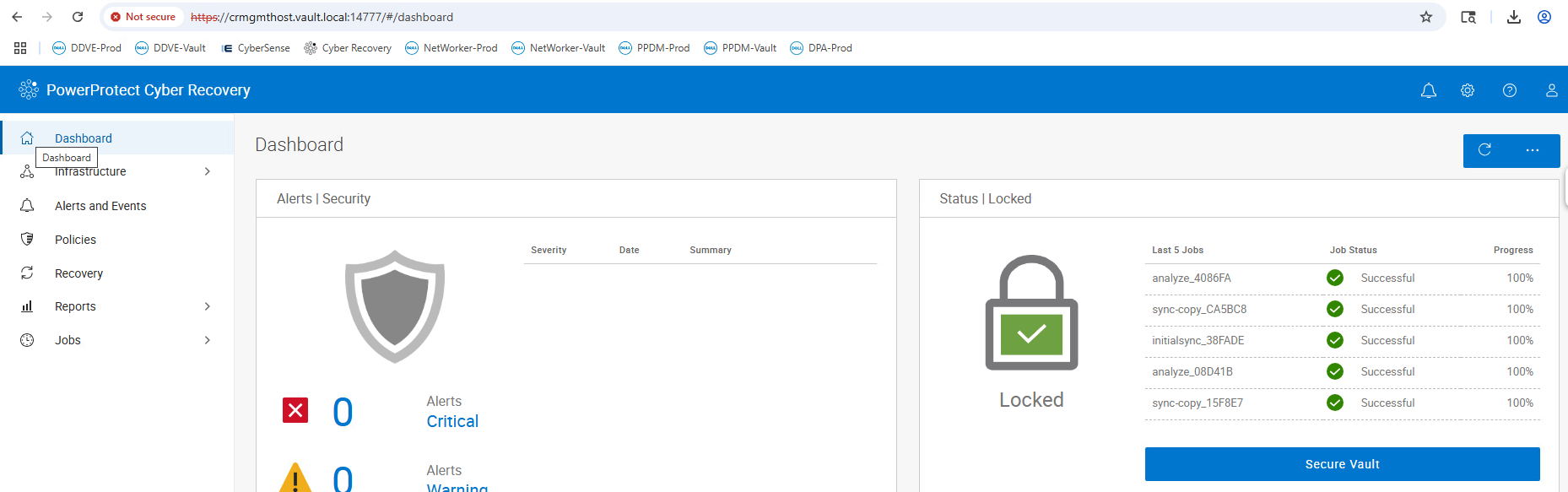Select Dashboard in the sidebar
This screenshot has width=1568, height=492.
click(x=117, y=138)
